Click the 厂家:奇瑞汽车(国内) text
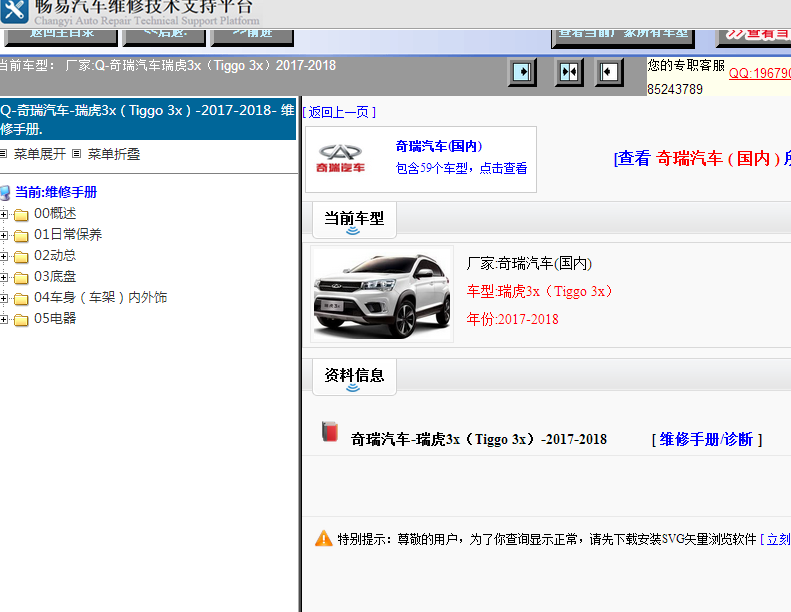 point(529,263)
